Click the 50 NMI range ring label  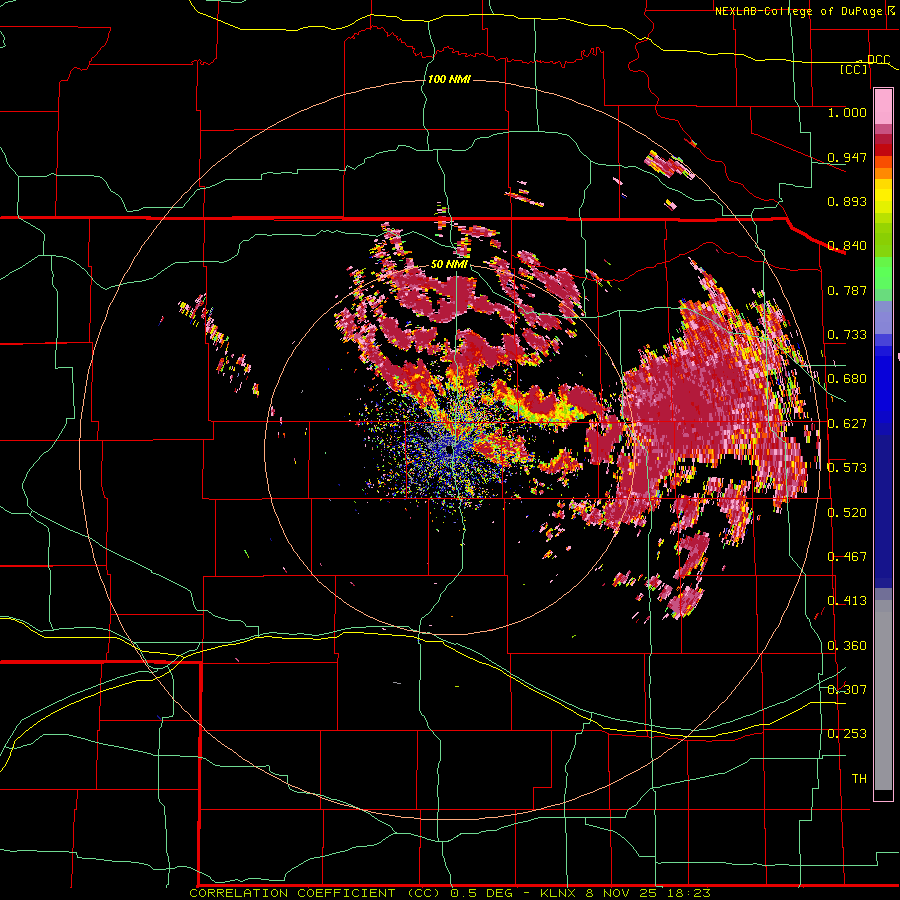pos(449,264)
